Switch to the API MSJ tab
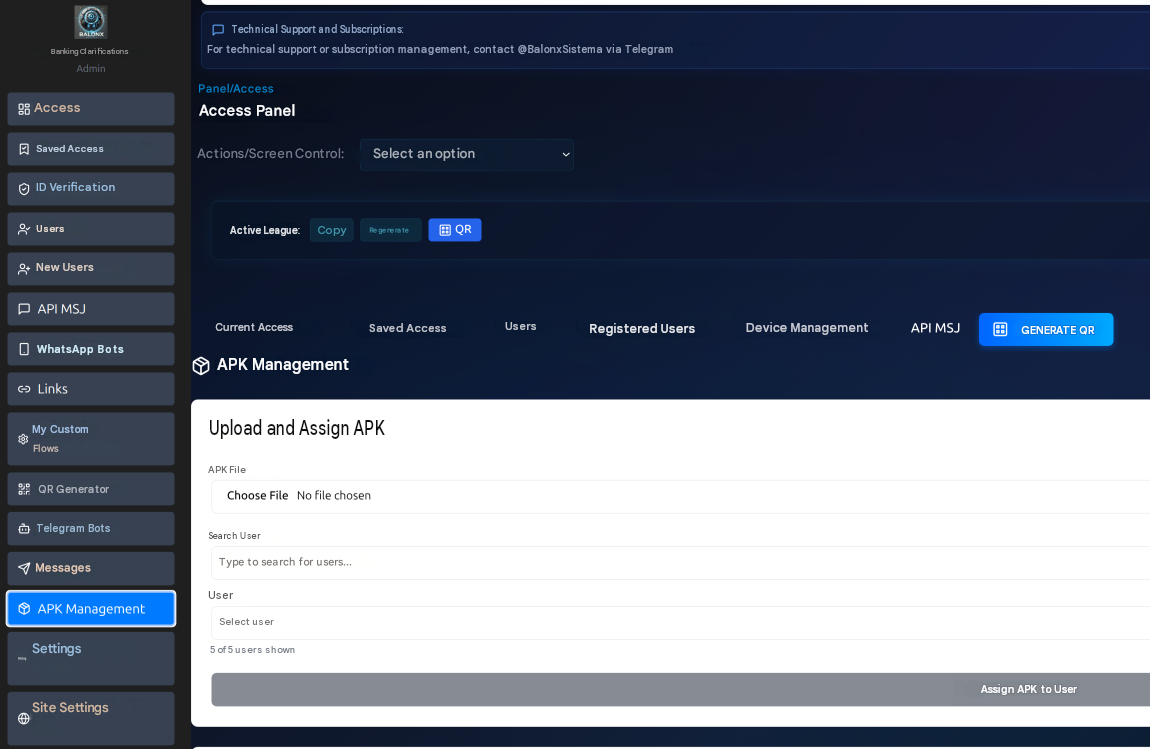 935,328
